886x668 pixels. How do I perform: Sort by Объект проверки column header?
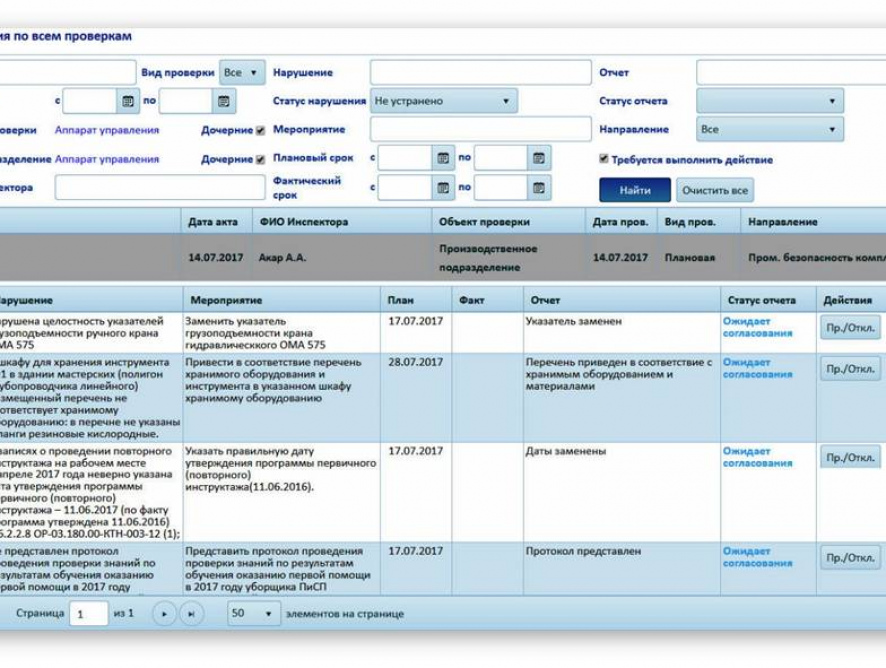[x=509, y=222]
